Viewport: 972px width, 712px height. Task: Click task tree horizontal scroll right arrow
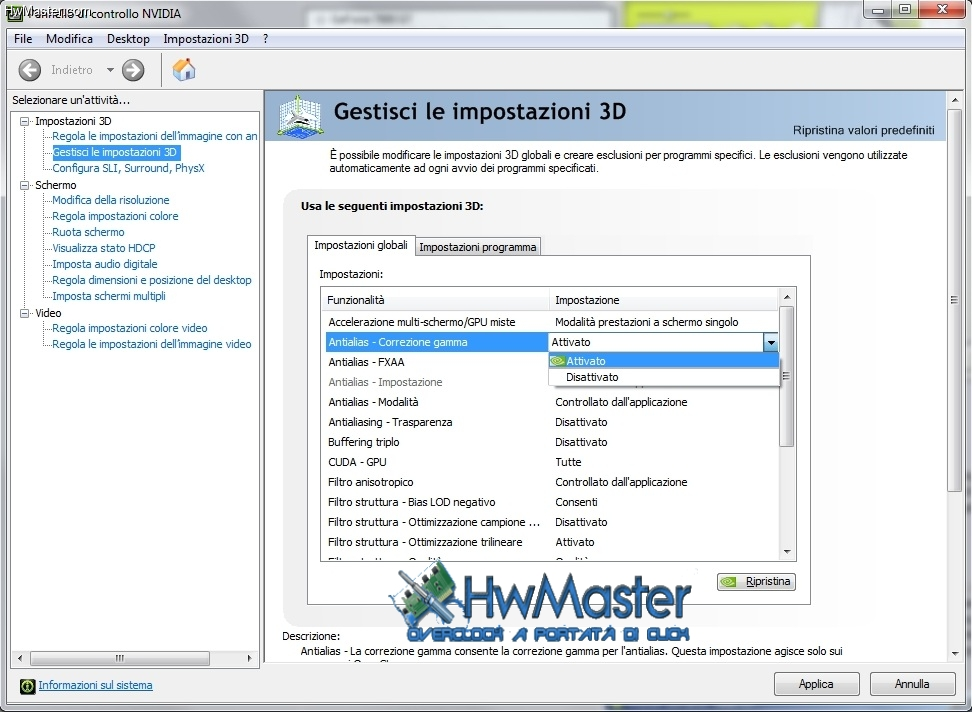pos(250,658)
